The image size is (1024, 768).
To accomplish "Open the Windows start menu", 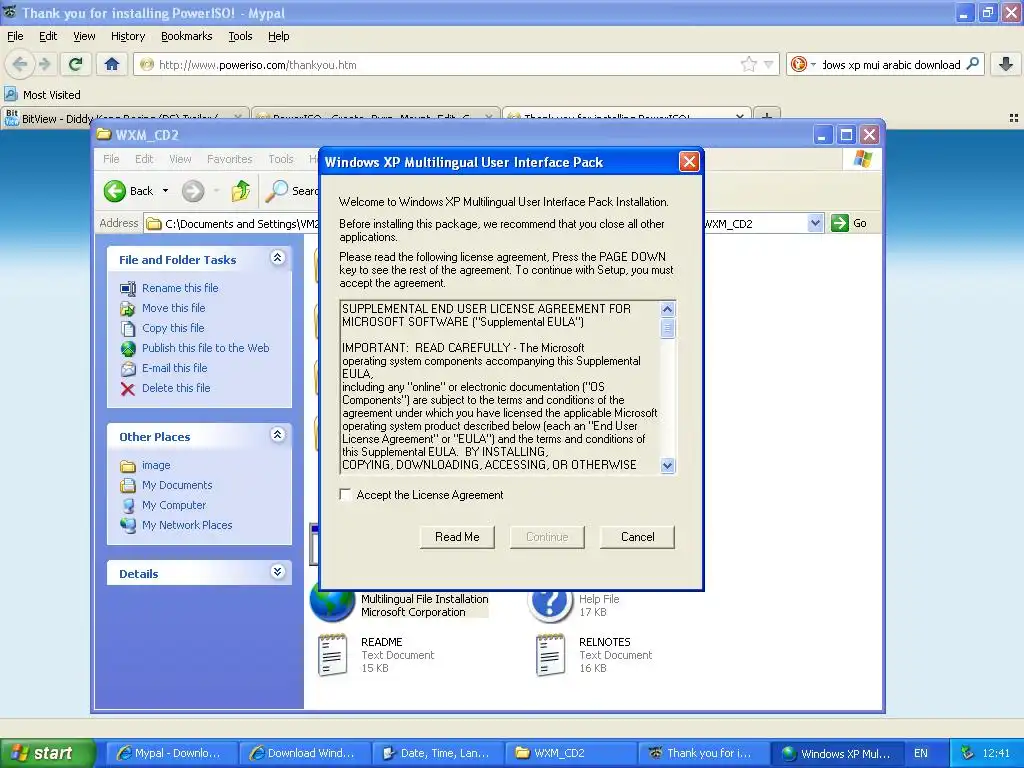I will [x=46, y=753].
